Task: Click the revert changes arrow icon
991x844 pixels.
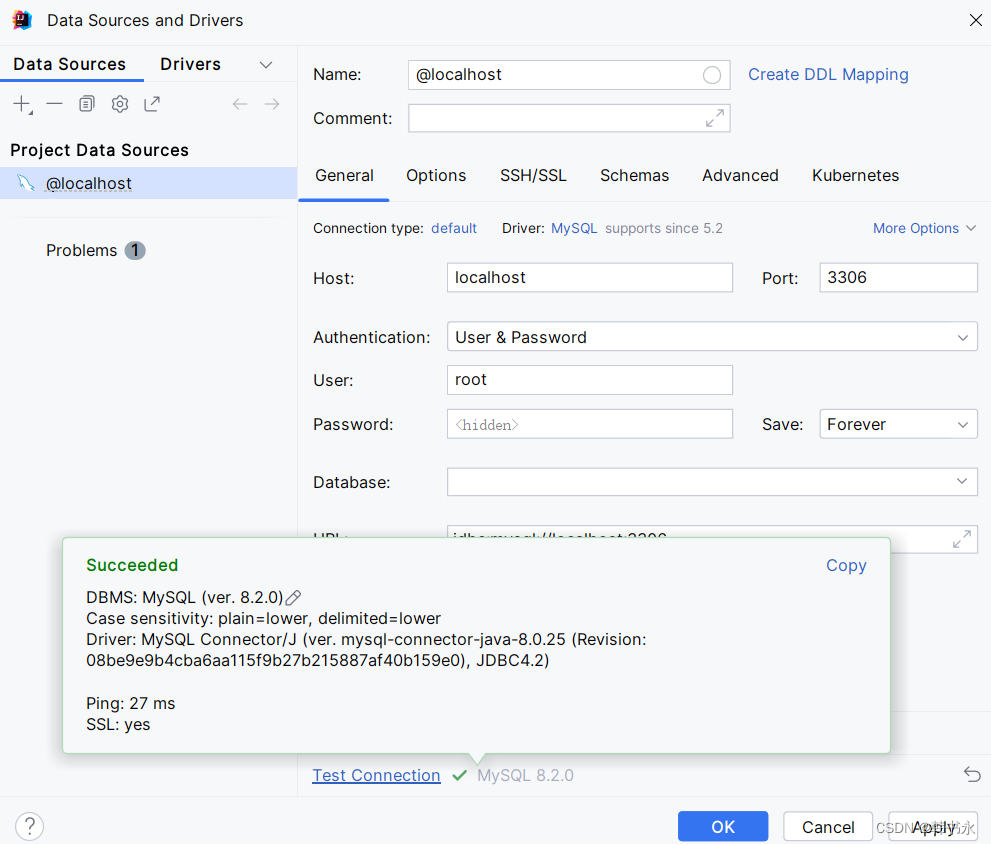Action: point(972,774)
